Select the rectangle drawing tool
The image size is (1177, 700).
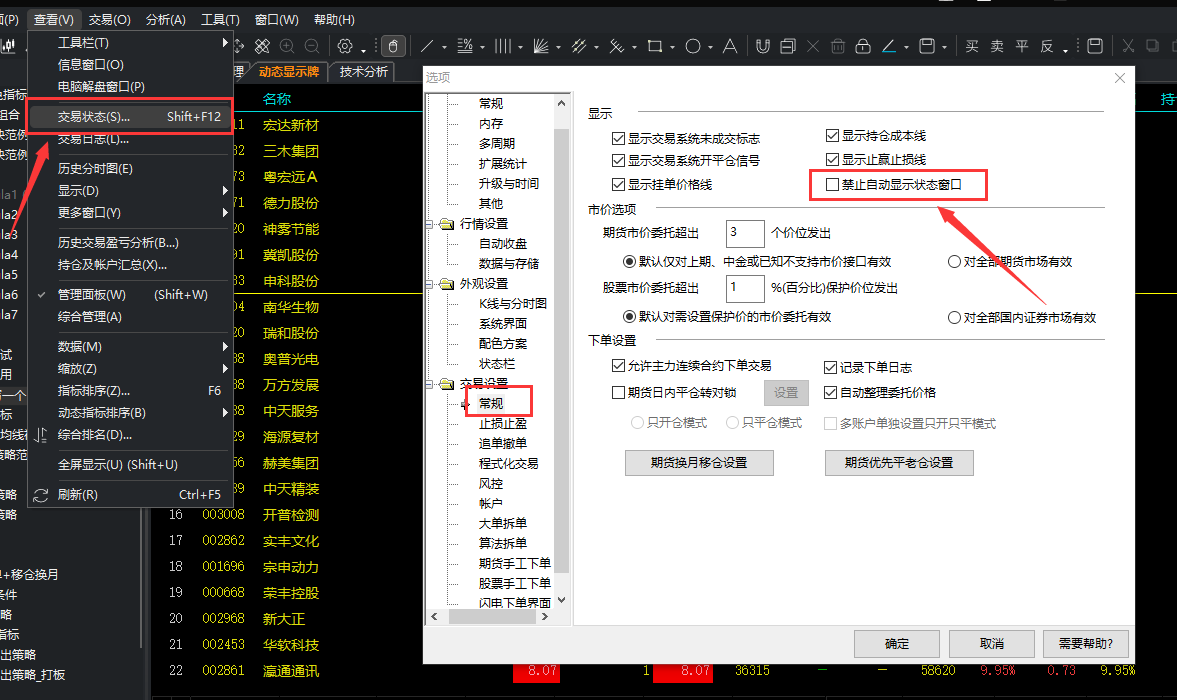pyautogui.click(x=655, y=47)
